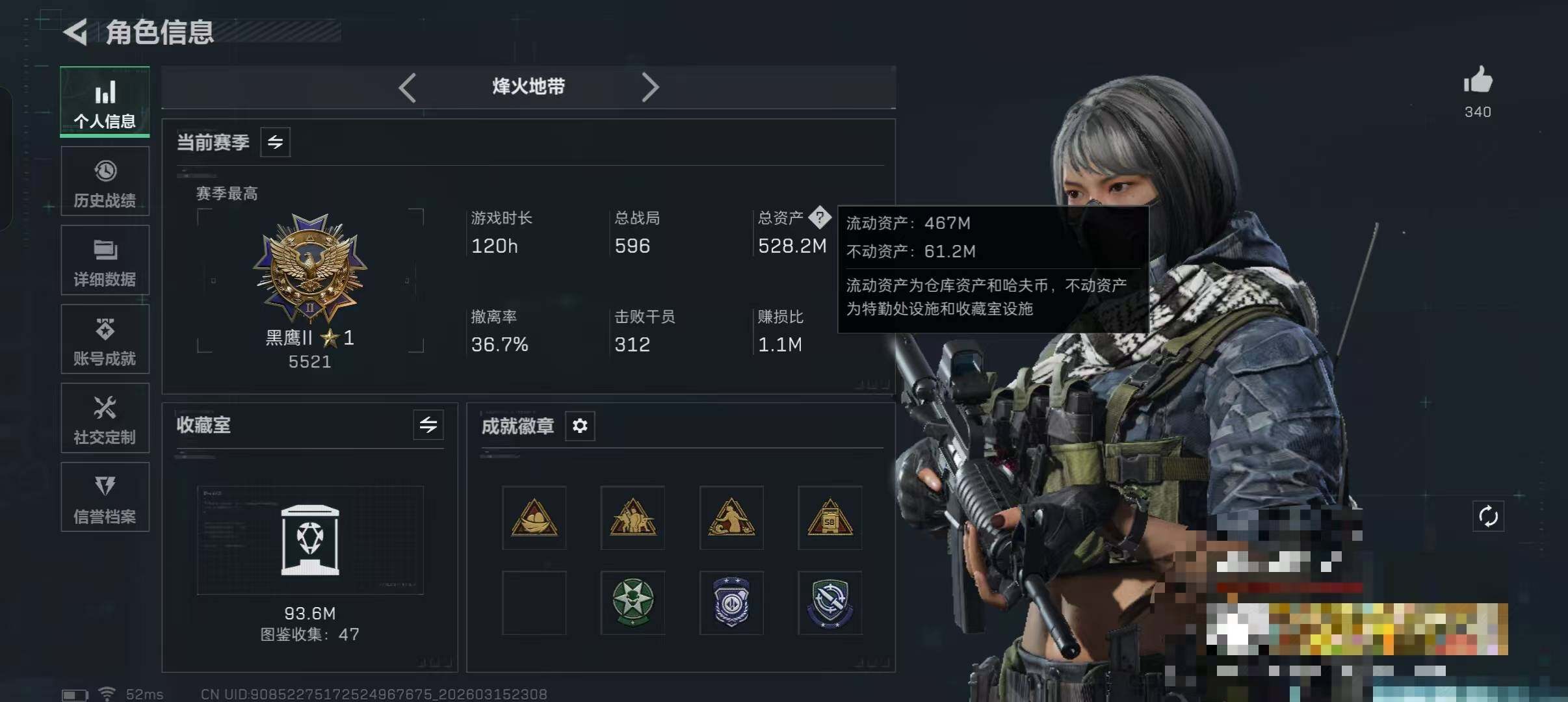
Task: Go back using the arrow beside 角色信息
Action: [76, 32]
